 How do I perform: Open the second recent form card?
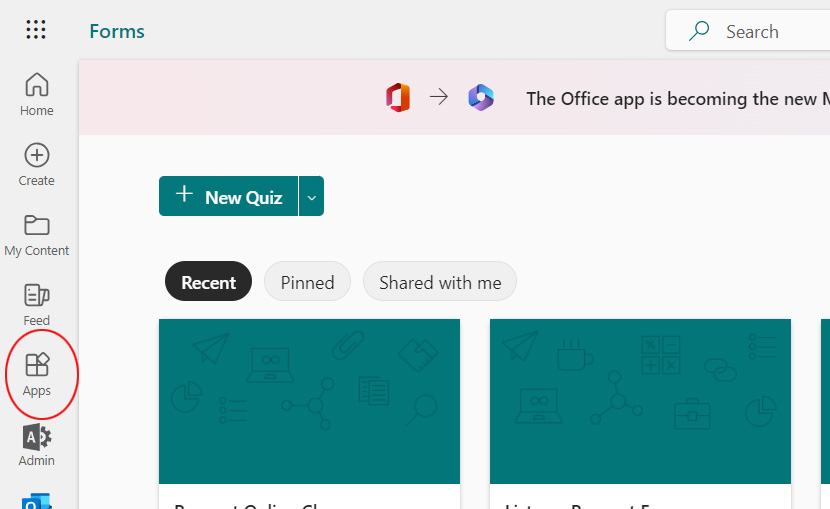[640, 410]
